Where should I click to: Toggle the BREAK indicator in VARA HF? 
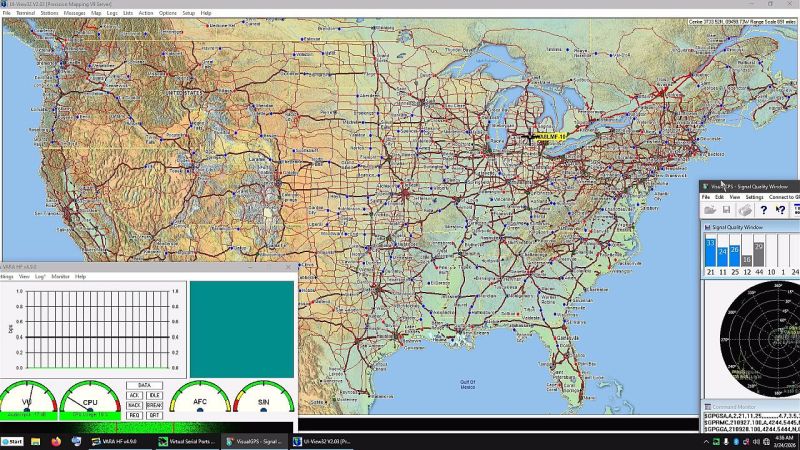pos(154,405)
